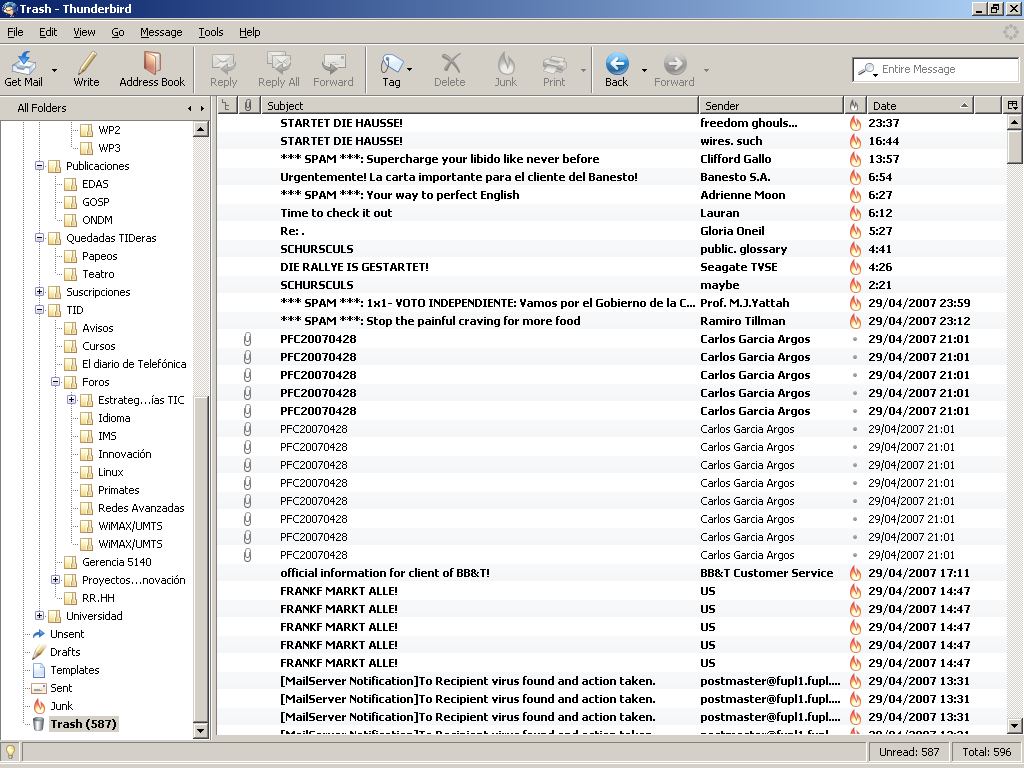Image resolution: width=1024 pixels, height=768 pixels.
Task: Click the message list vertical scrollbar down arrow
Action: tap(1015, 726)
